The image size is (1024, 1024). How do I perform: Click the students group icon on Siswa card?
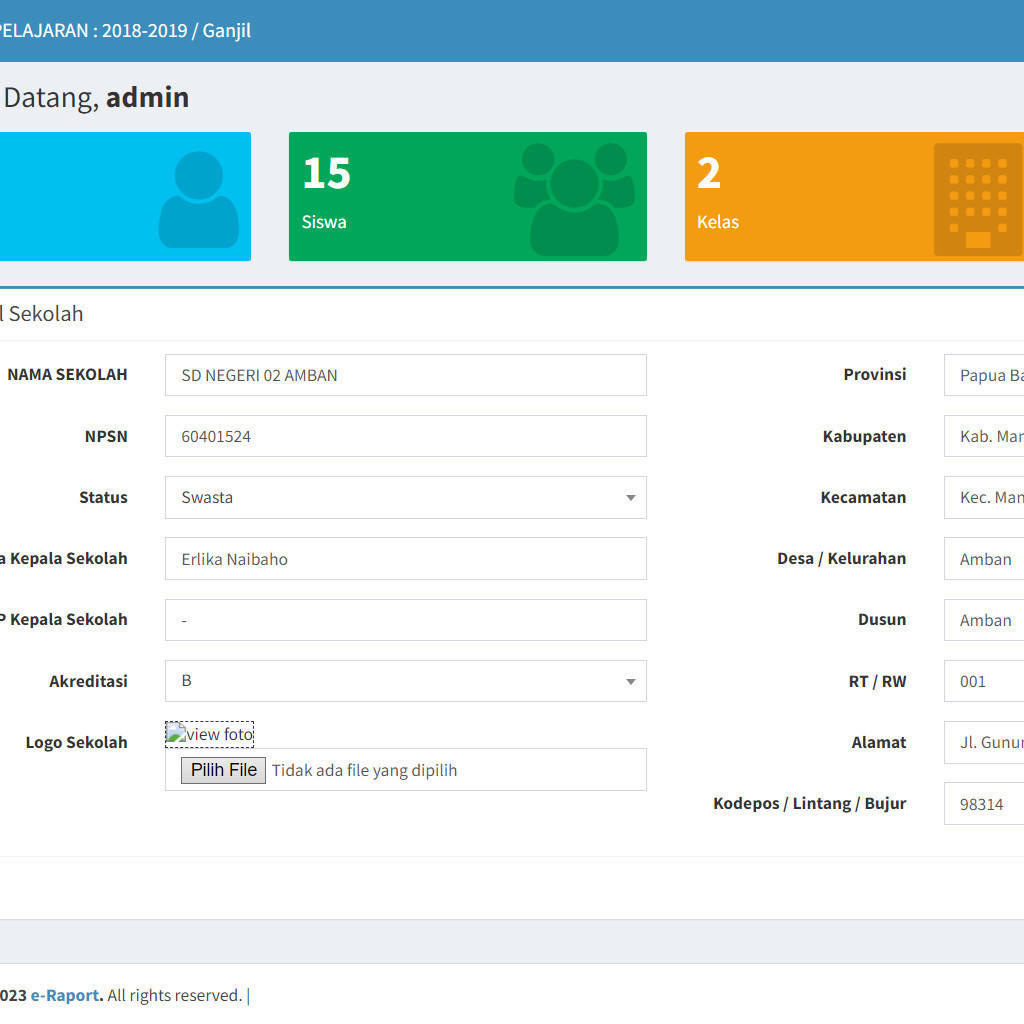tap(574, 199)
